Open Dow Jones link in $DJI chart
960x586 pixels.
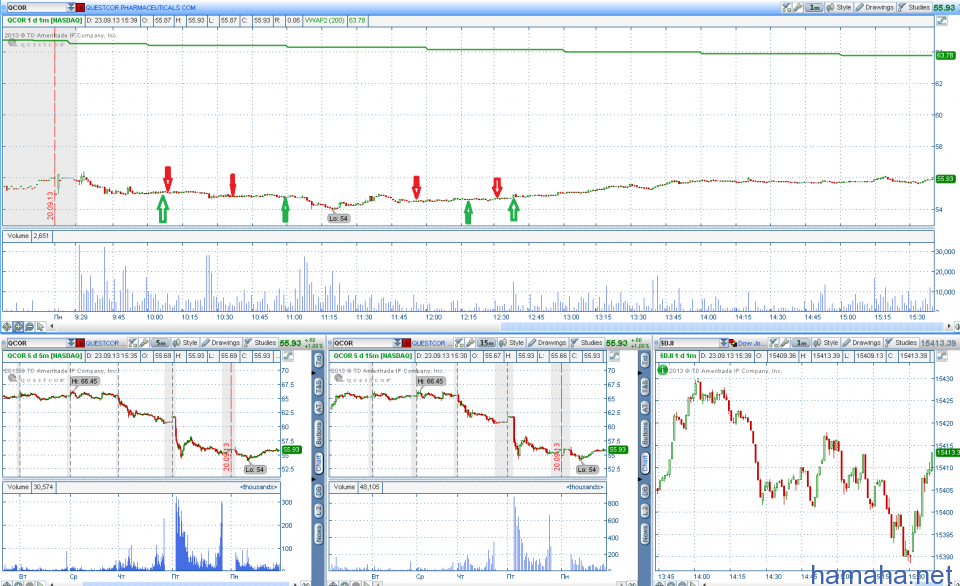751,343
